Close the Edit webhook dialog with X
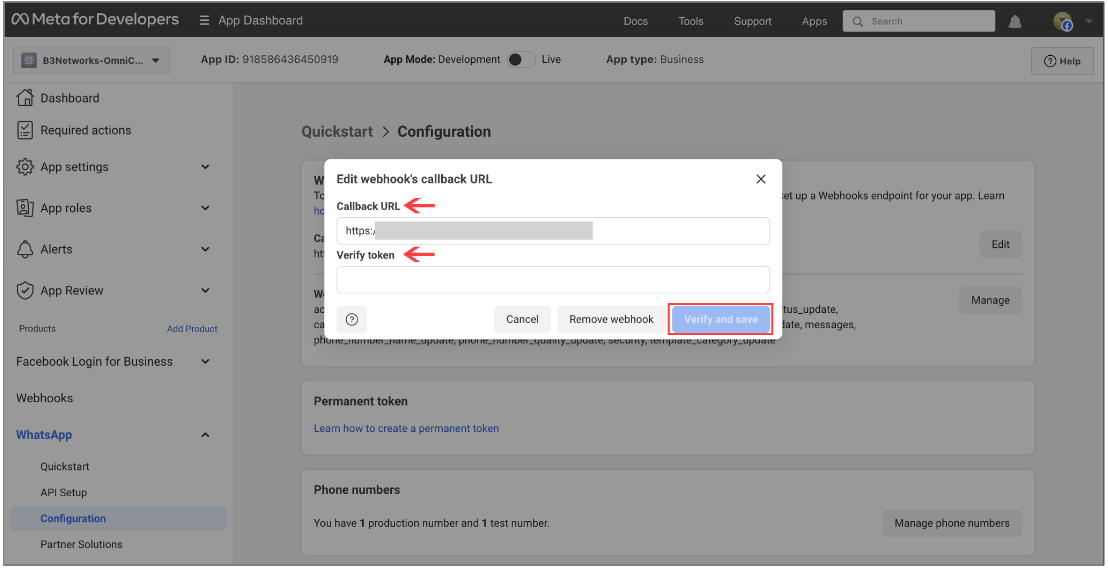Image resolution: width=1108 pixels, height=568 pixels. coord(761,179)
